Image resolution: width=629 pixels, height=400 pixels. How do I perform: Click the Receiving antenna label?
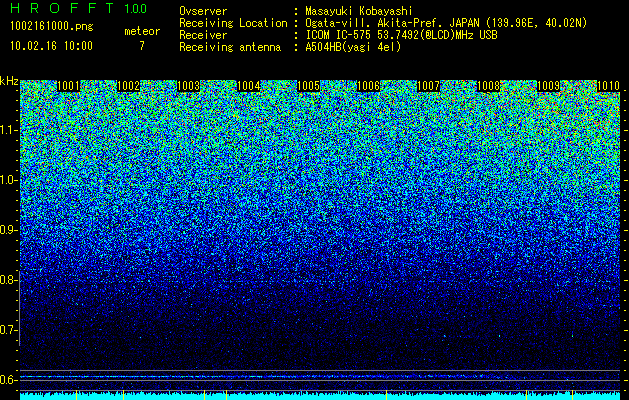click(x=230, y=47)
